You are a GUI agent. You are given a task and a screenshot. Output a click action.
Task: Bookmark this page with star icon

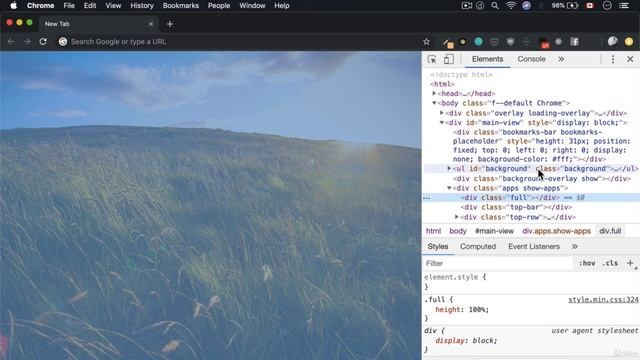pos(427,42)
